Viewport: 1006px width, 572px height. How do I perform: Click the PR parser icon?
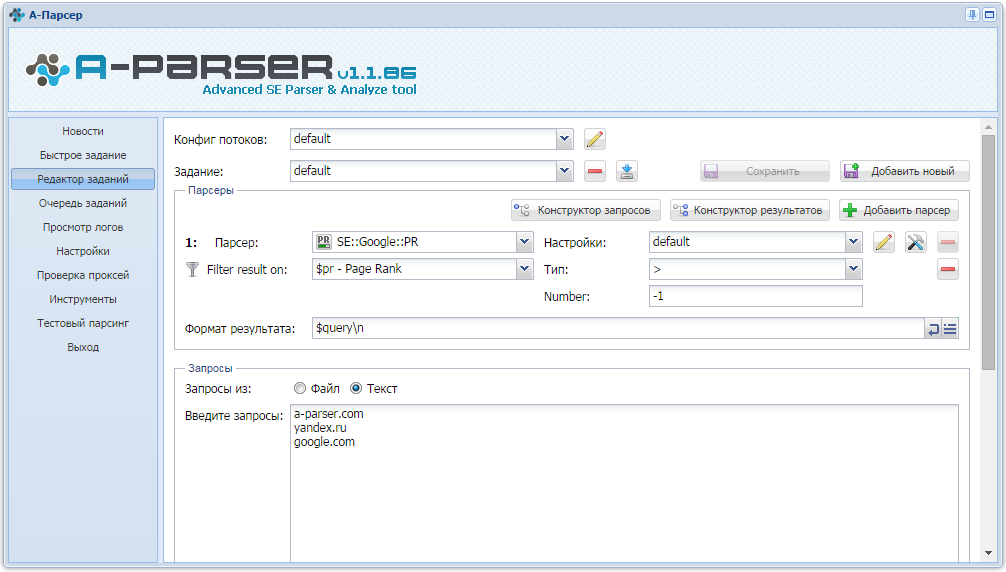tap(324, 242)
